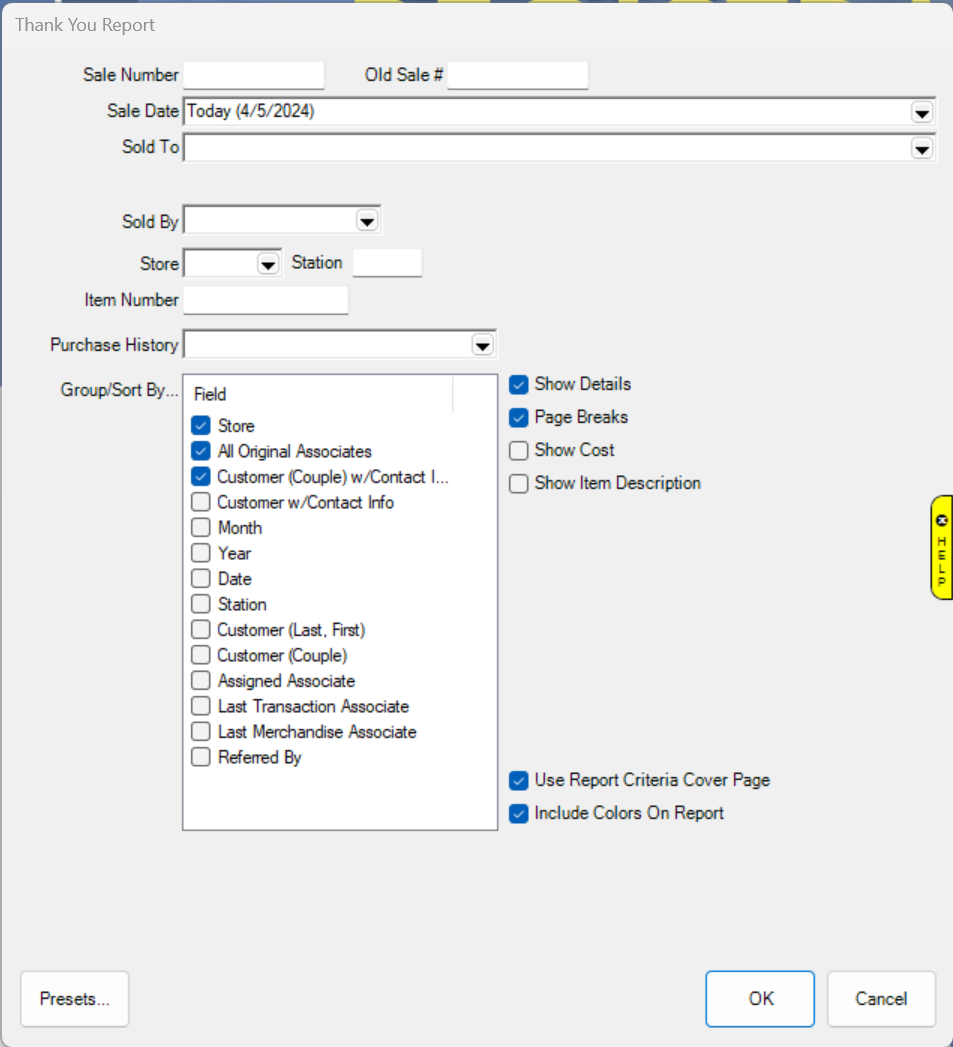Uncheck Include Colors On Report
Viewport: 953px width, 1047px height.
point(519,814)
